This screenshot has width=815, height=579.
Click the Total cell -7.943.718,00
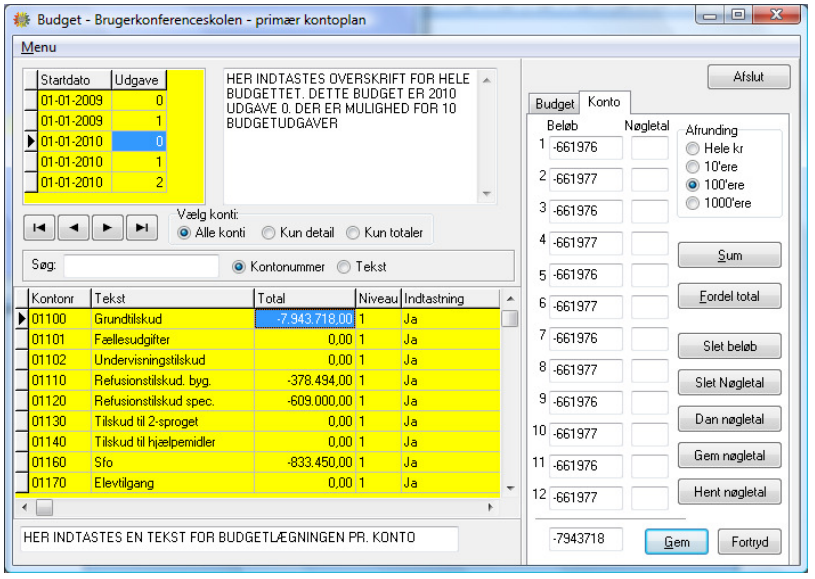pos(305,319)
